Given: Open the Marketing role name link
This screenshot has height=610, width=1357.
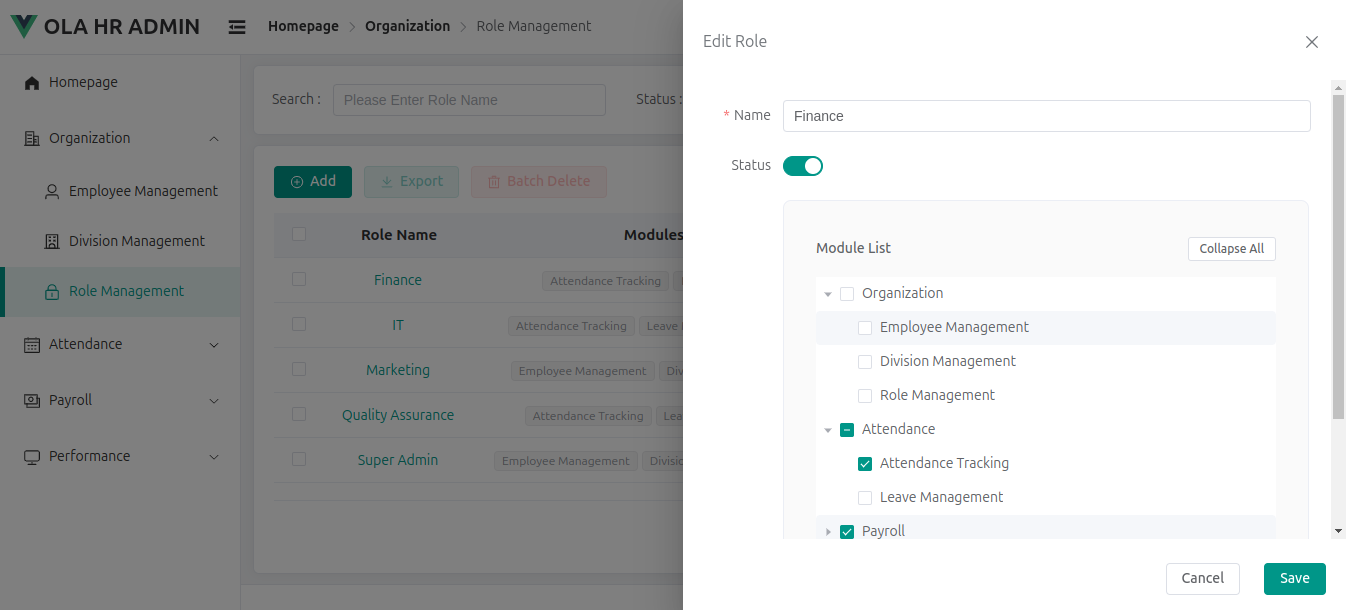Looking at the screenshot, I should click(398, 370).
